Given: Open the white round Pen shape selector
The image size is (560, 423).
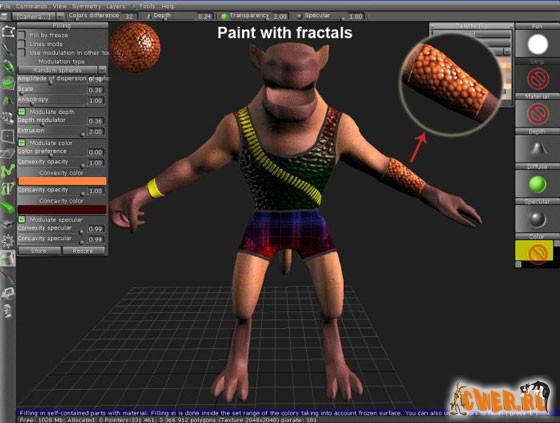Looking at the screenshot, I should pyautogui.click(x=538, y=44).
